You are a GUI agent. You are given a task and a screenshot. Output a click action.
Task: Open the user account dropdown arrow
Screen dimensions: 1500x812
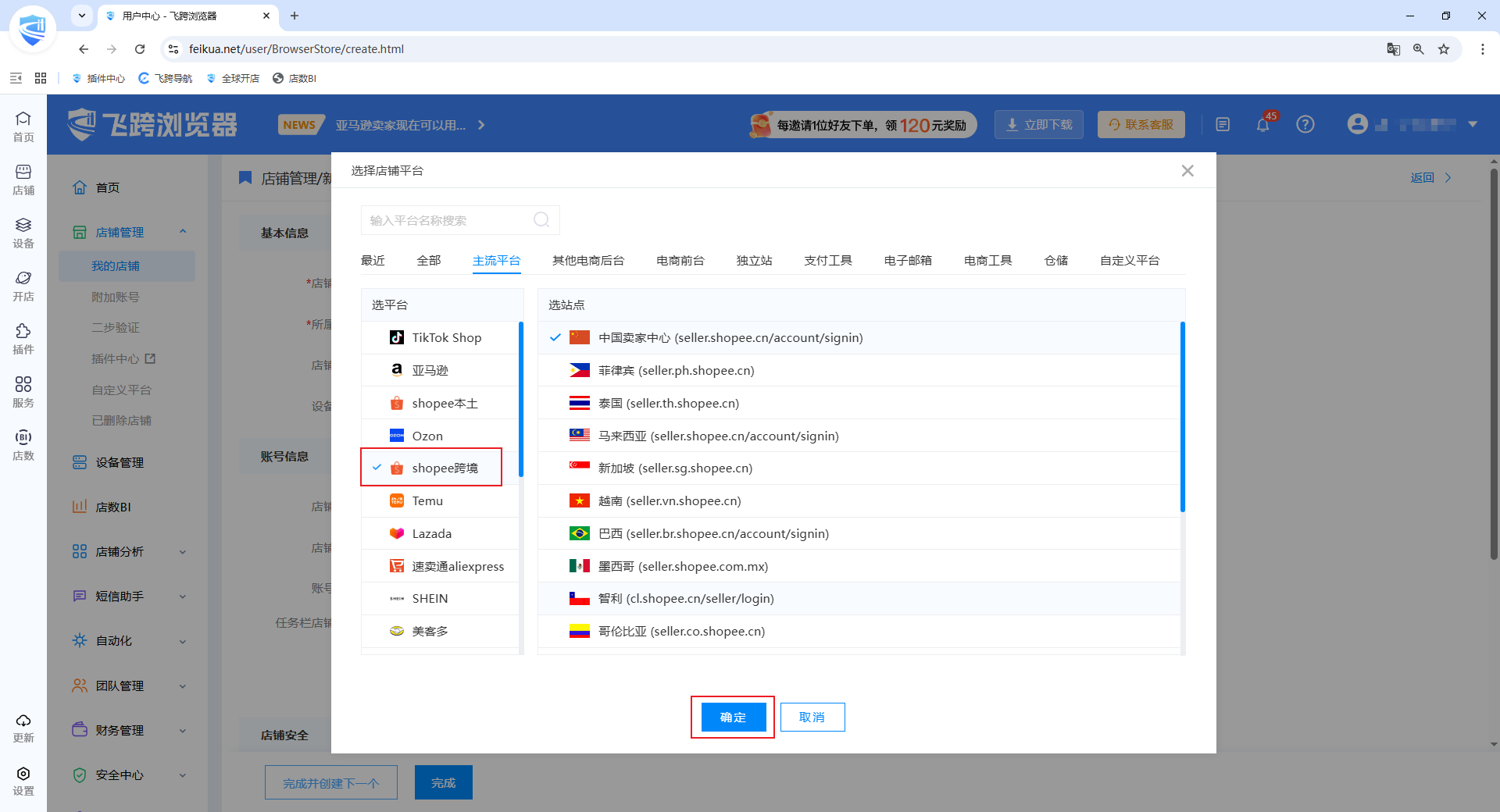1473,124
